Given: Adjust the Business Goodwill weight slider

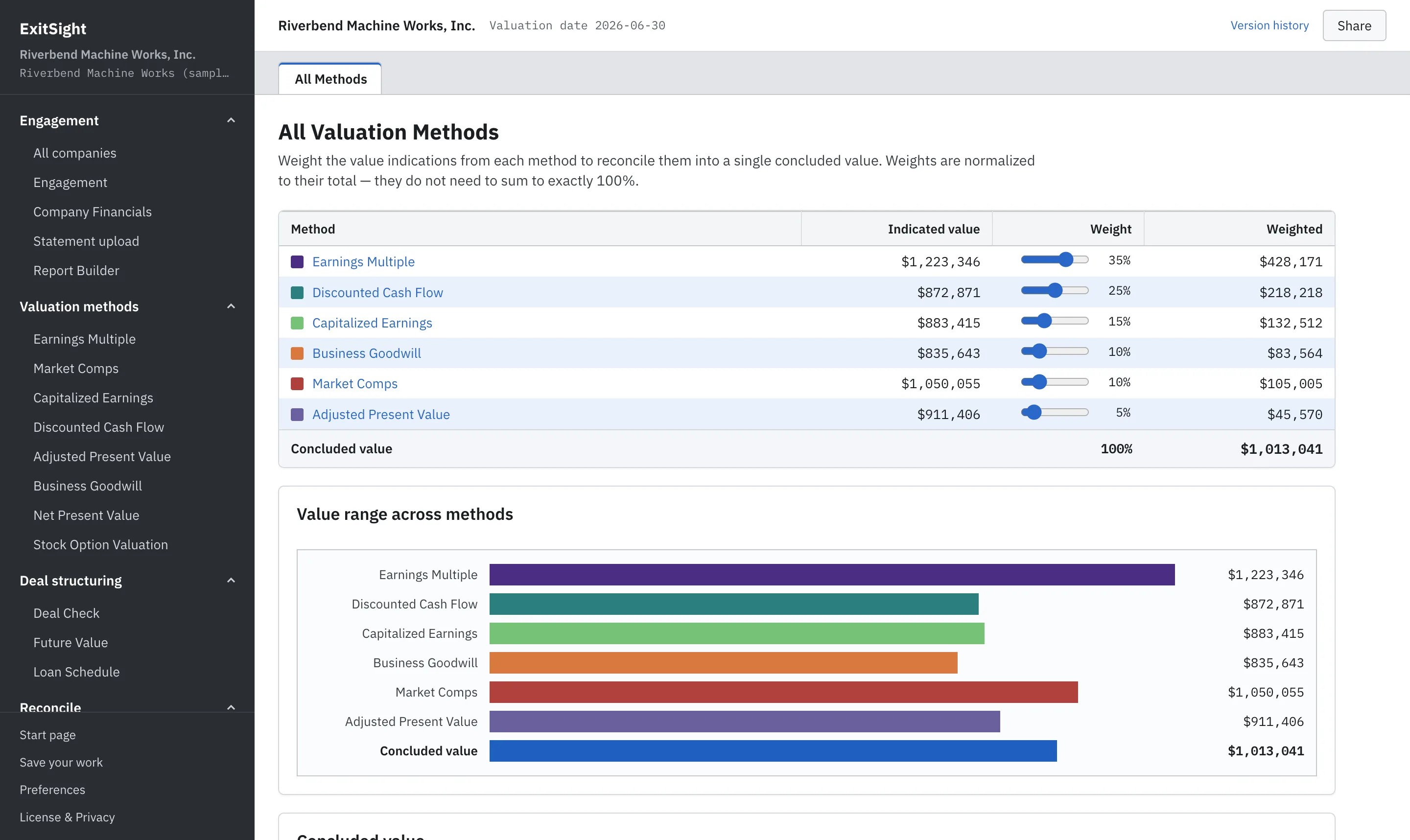Looking at the screenshot, I should click(1055, 351).
